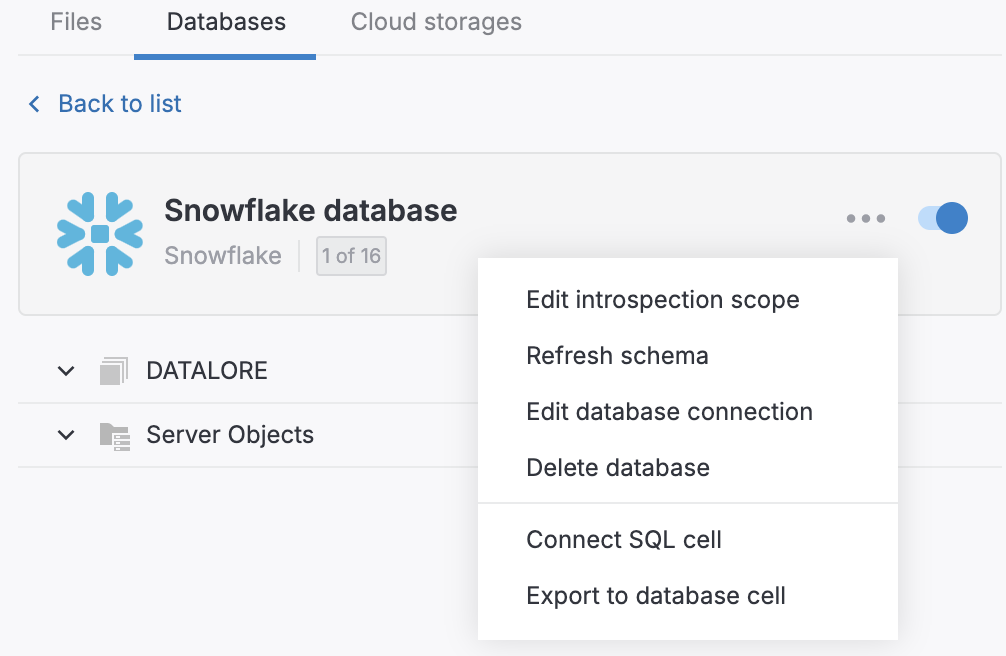
Task: Open the three-dots more options menu
Action: (x=866, y=218)
